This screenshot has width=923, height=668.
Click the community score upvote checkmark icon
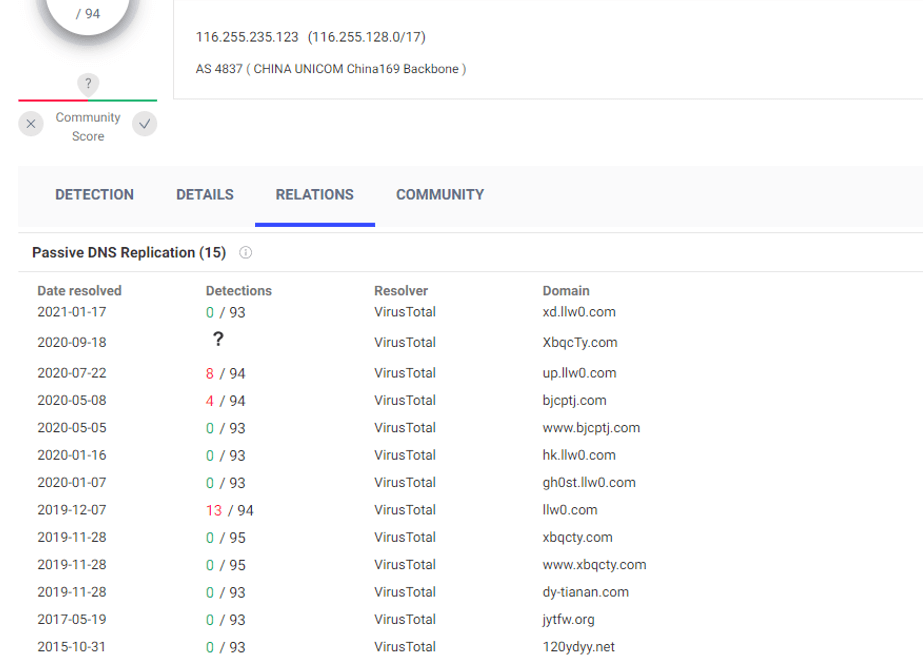[x=145, y=124]
